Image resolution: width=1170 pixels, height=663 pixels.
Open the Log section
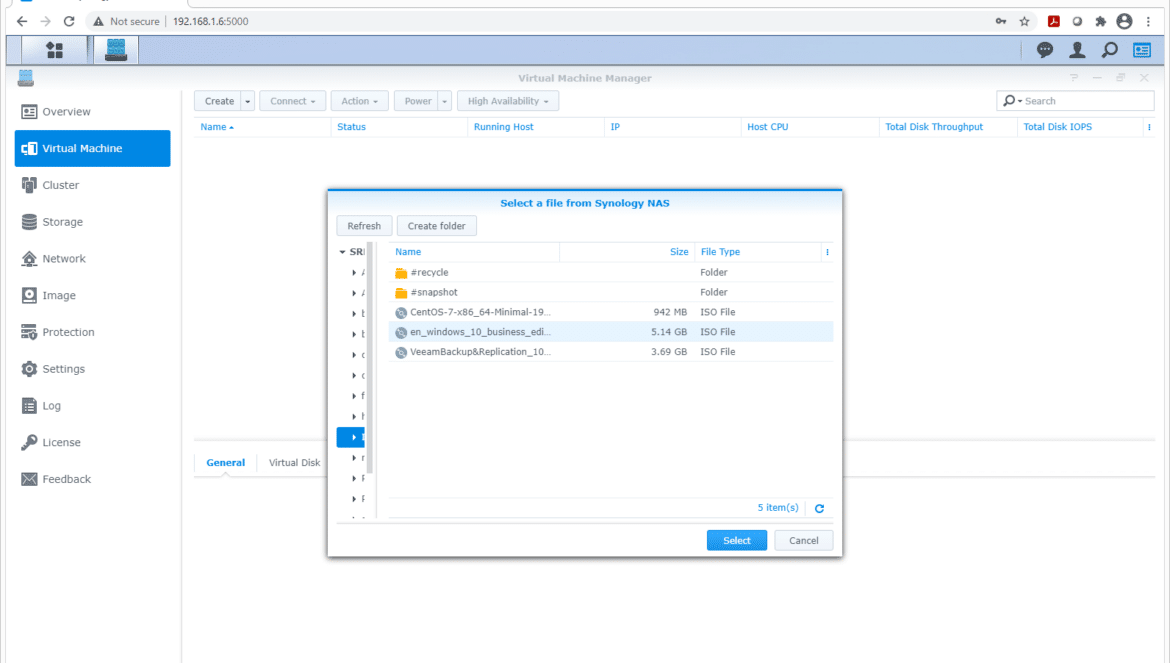tap(93, 406)
